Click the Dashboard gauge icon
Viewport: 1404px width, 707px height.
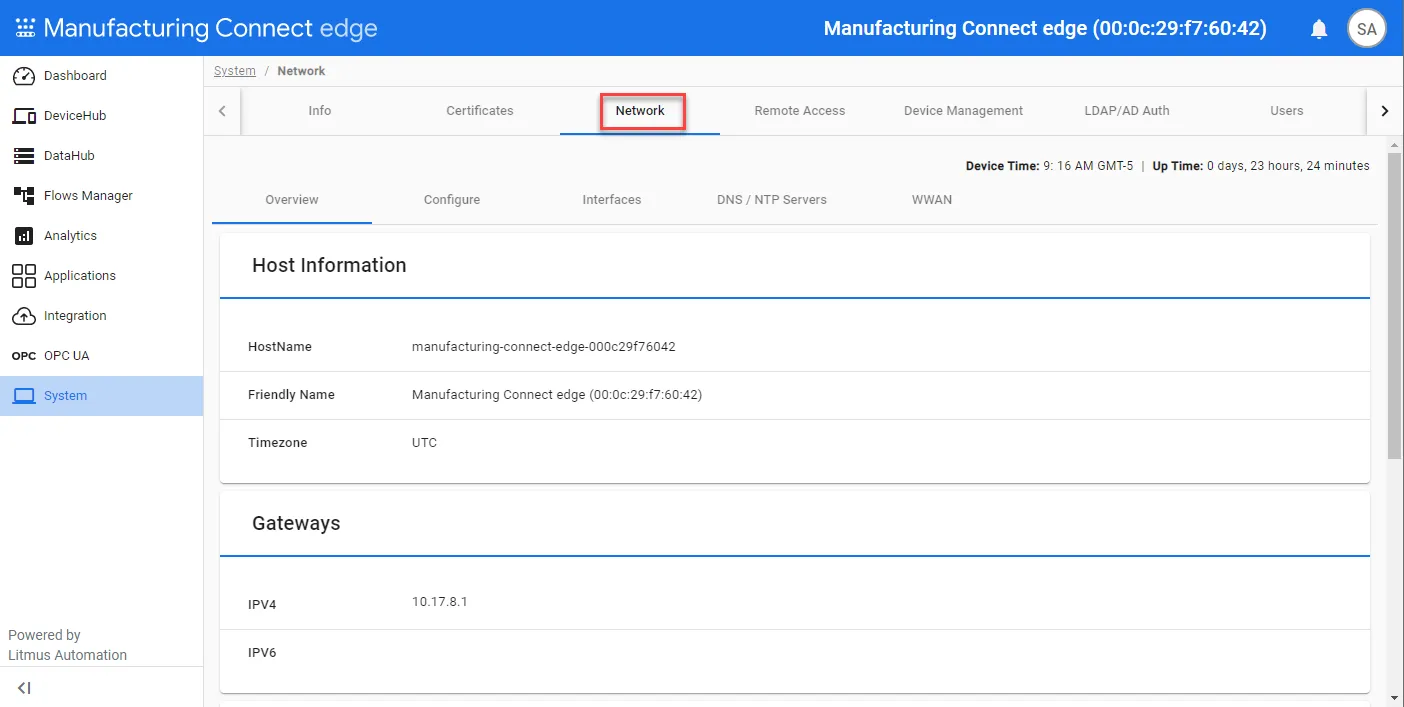pos(24,76)
